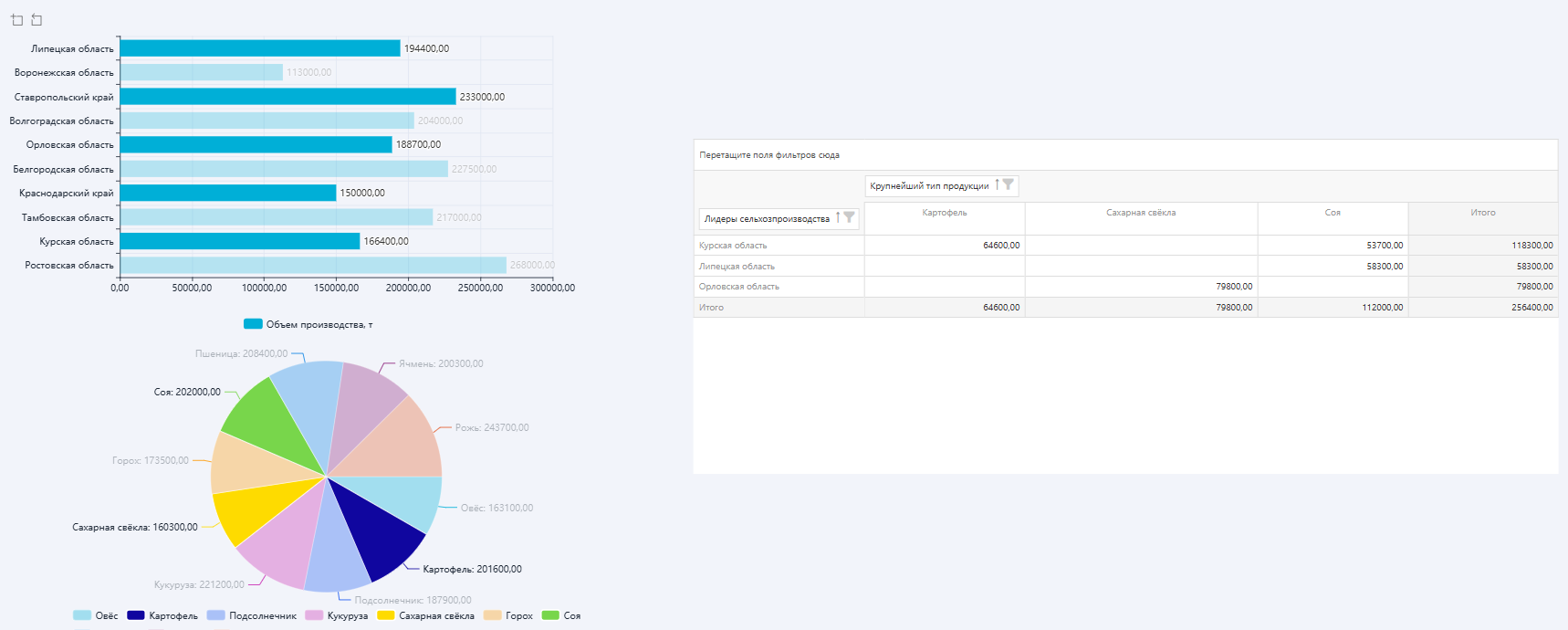Click the zoom reset icon above chart
The height and width of the screenshot is (630, 1568).
pyautogui.click(x=37, y=20)
